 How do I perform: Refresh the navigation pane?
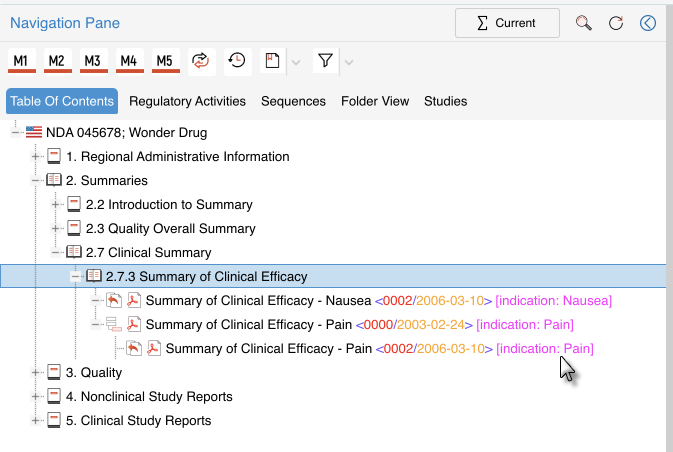click(616, 23)
